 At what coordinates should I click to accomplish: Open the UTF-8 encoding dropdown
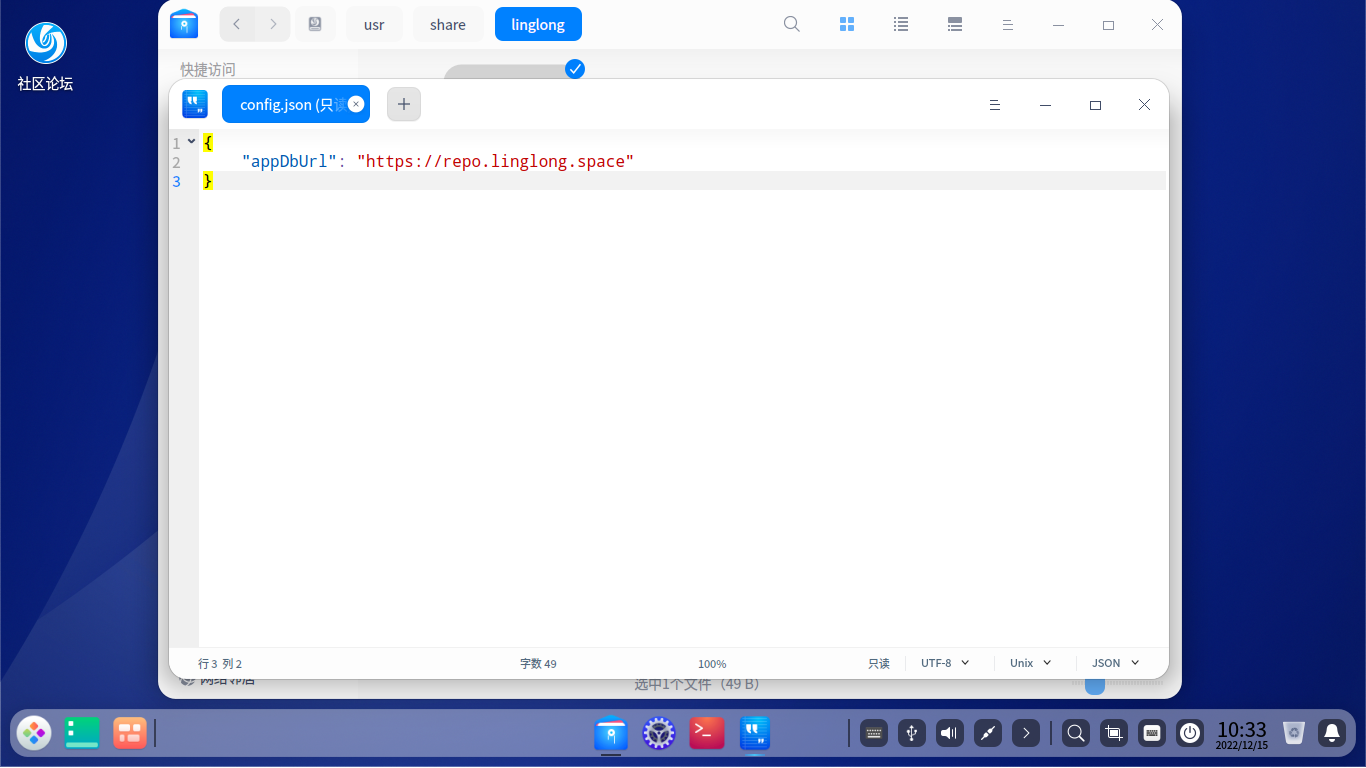coord(945,663)
